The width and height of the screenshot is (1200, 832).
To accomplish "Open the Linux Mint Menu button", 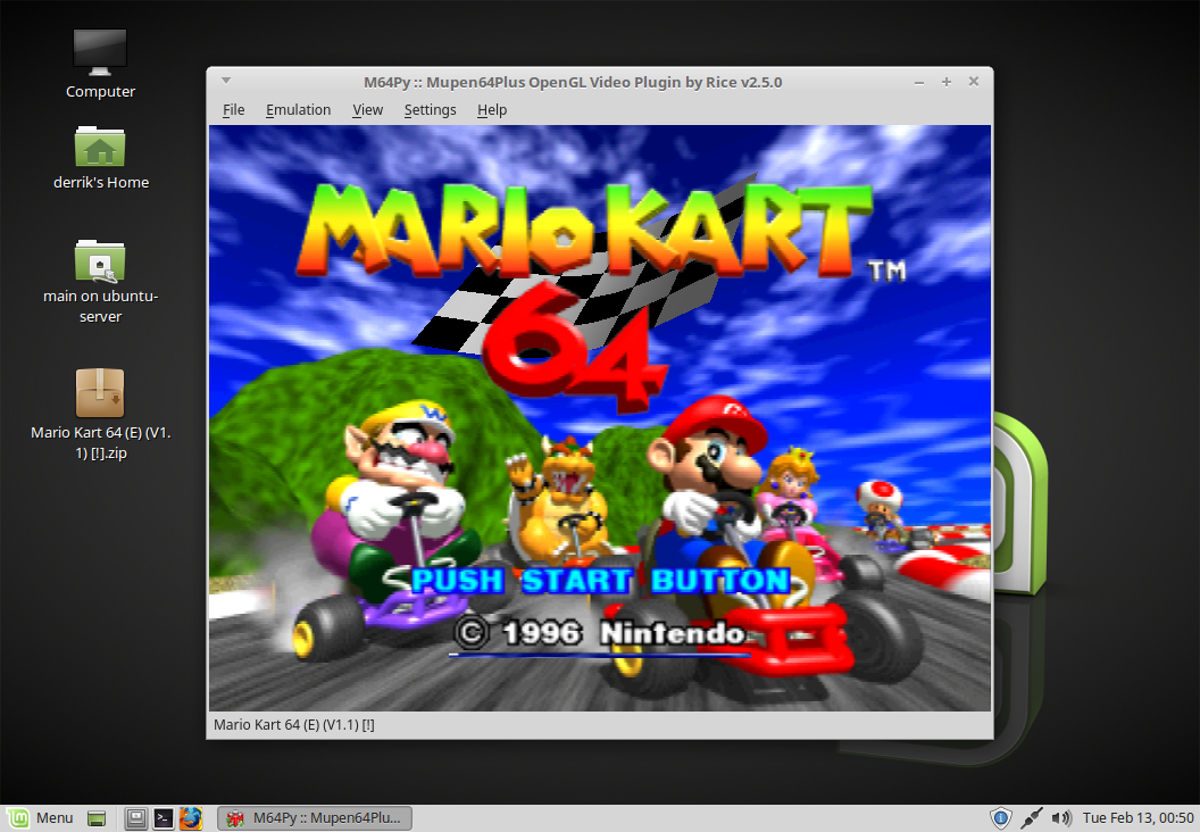I will pos(41,818).
